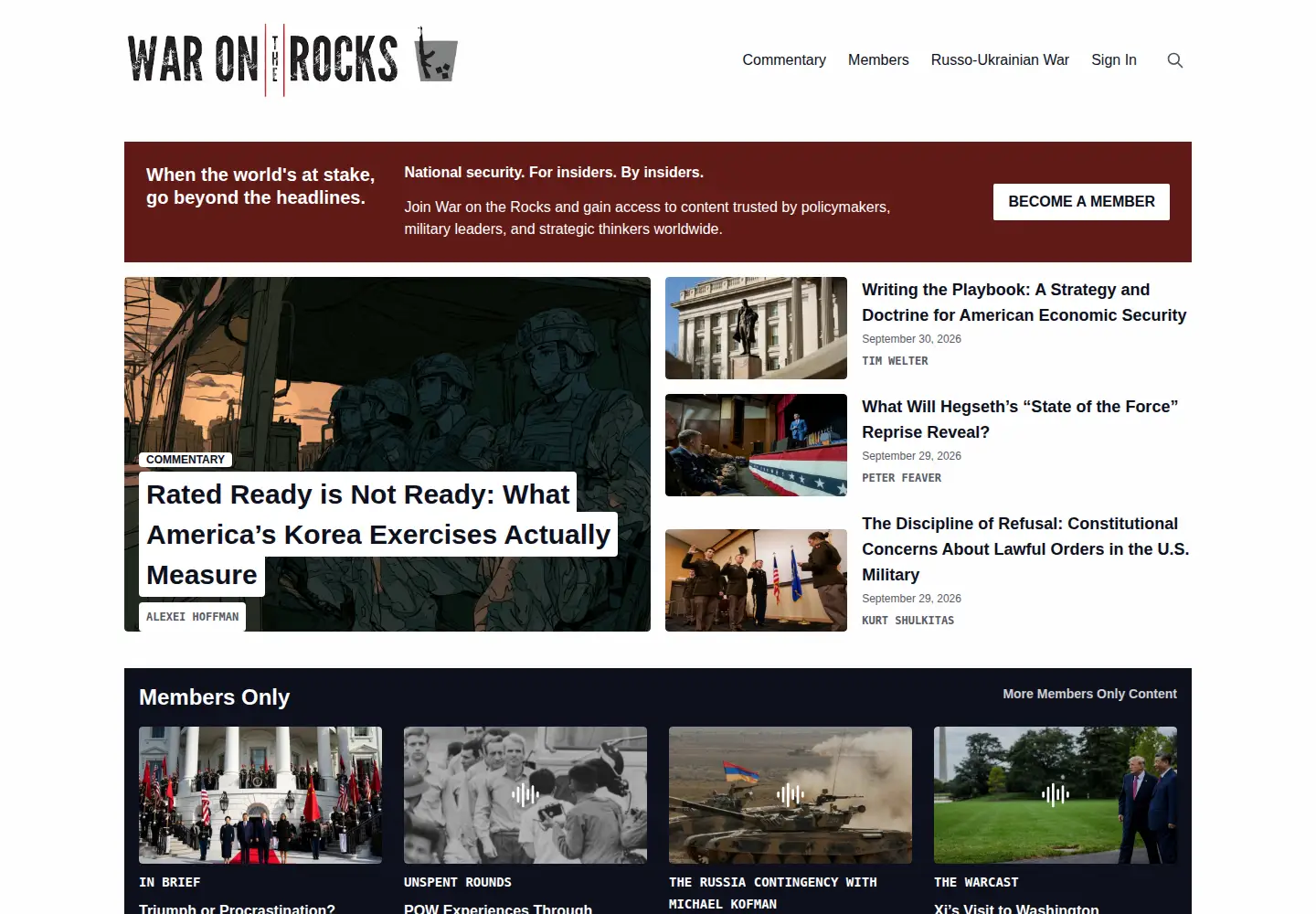The image size is (1316, 914).
Task: Open the Members menu item
Action: [x=878, y=59]
